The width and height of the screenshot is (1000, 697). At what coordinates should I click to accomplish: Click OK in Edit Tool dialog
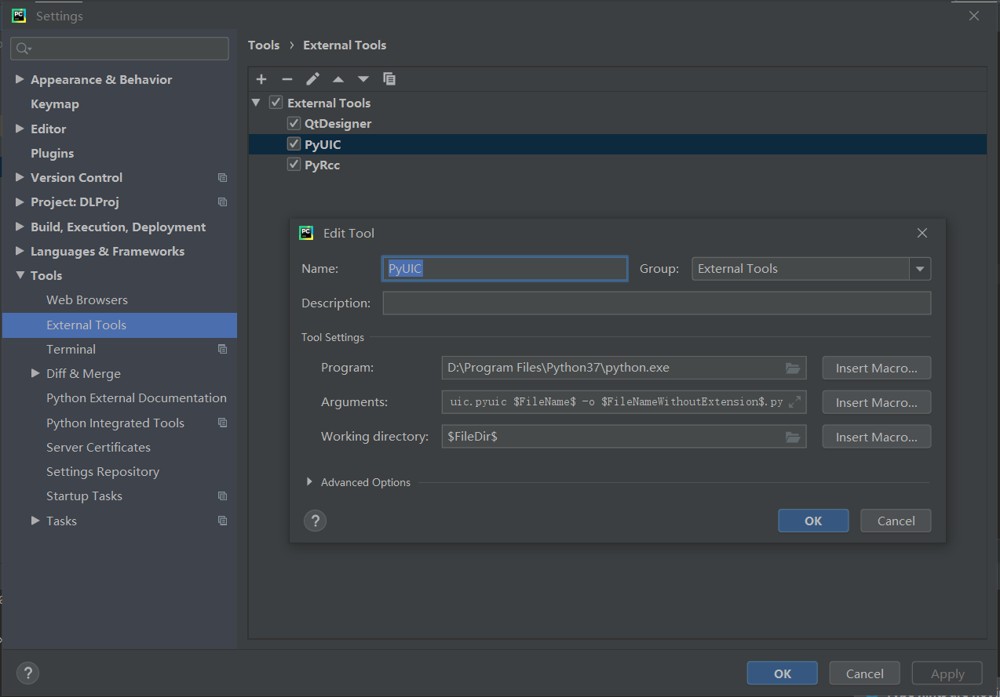(x=813, y=521)
